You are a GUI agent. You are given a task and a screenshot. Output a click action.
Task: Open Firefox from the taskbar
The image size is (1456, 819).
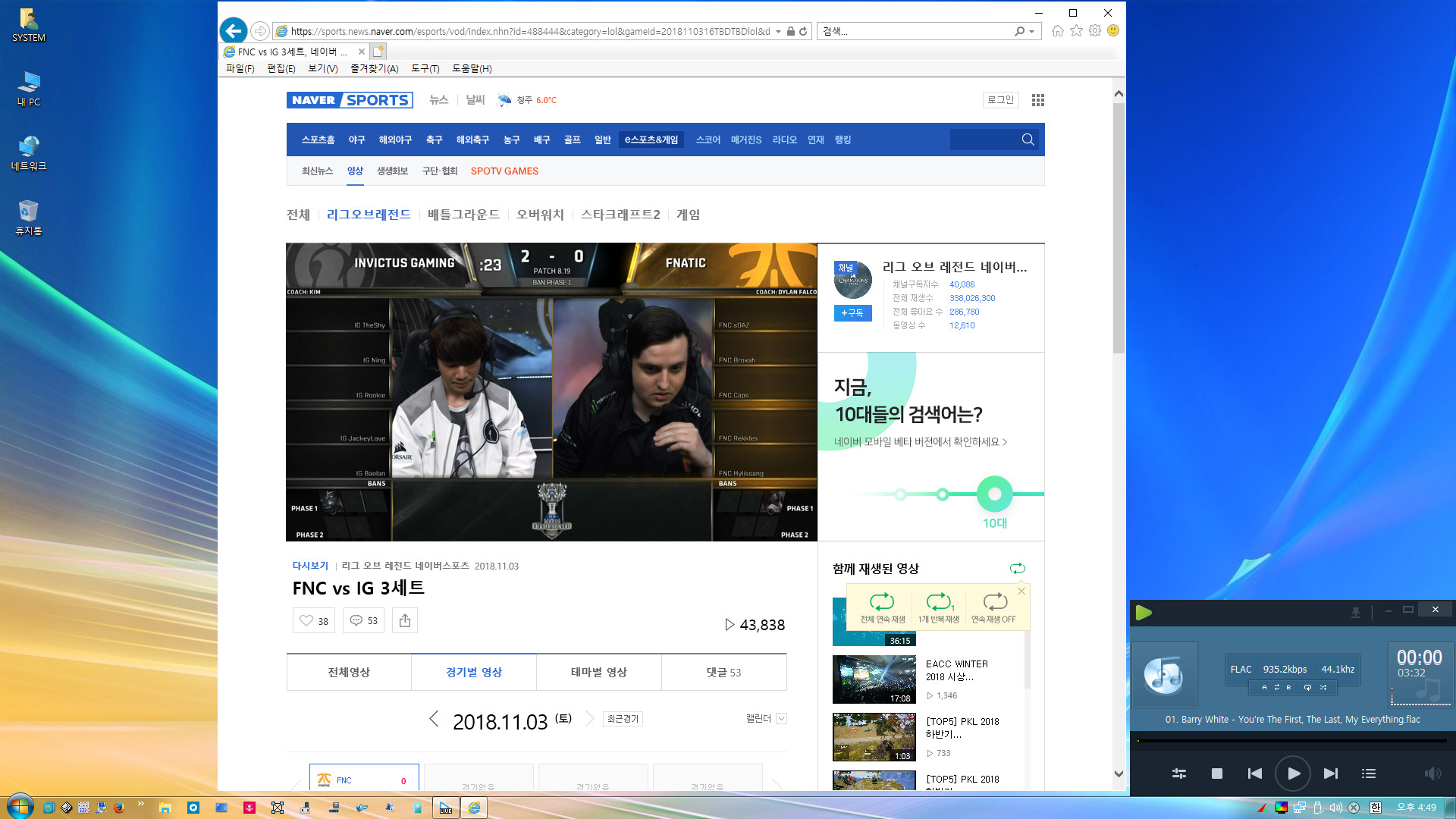pos(118,808)
